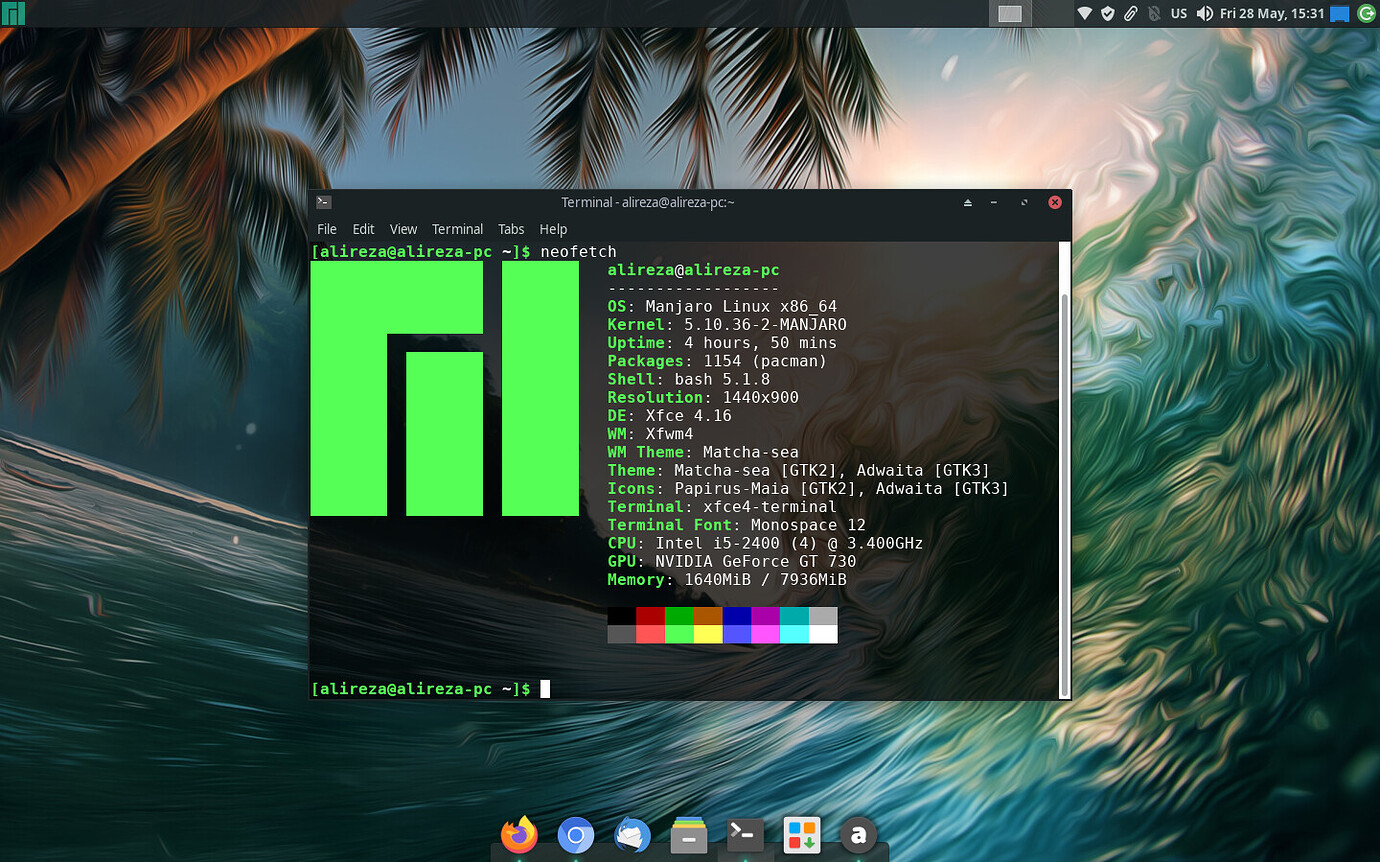Open Chromium browser from the dock
Image resolution: width=1380 pixels, height=862 pixels.
(x=575, y=834)
